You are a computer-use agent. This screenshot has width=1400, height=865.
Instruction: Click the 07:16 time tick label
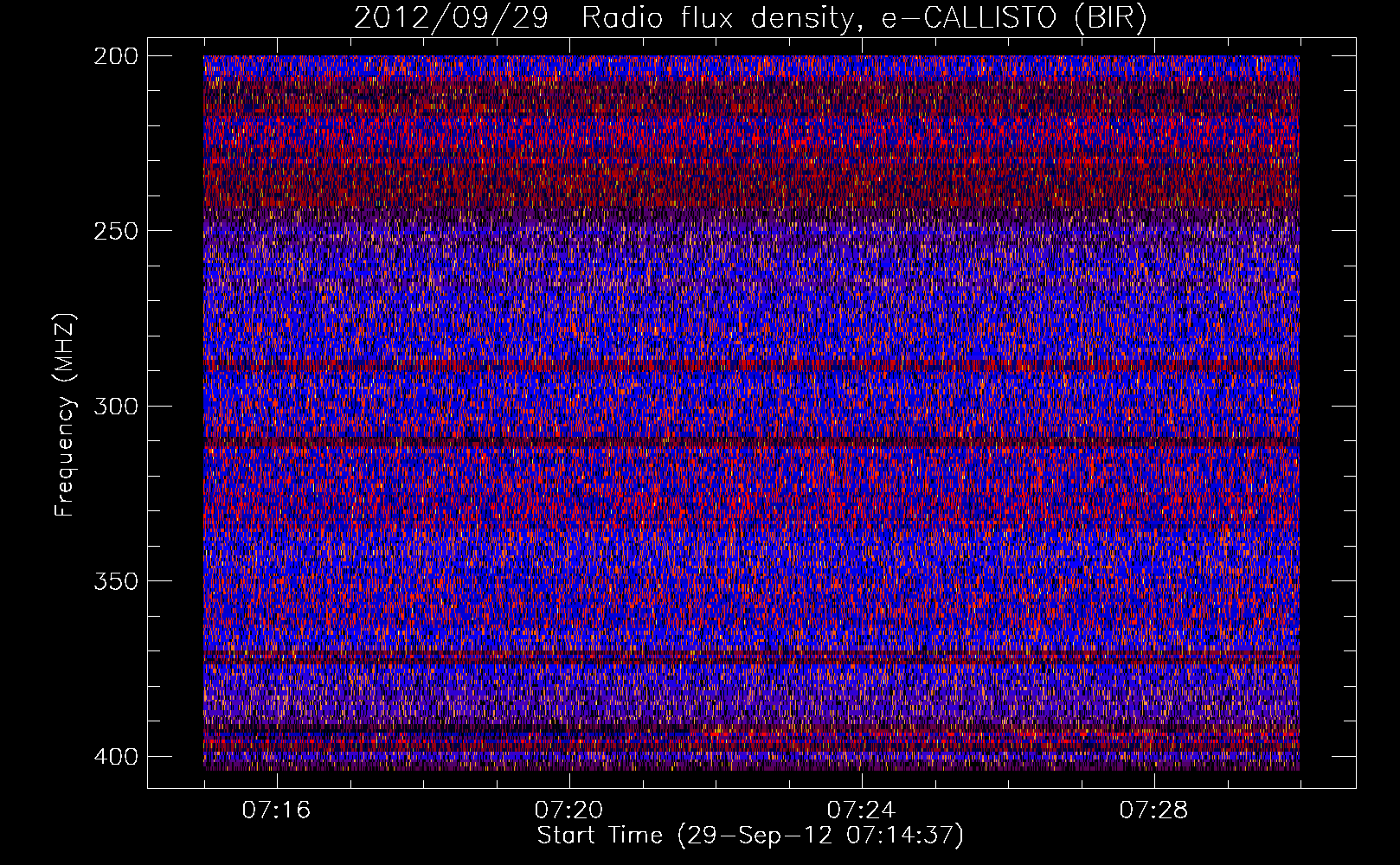277,811
